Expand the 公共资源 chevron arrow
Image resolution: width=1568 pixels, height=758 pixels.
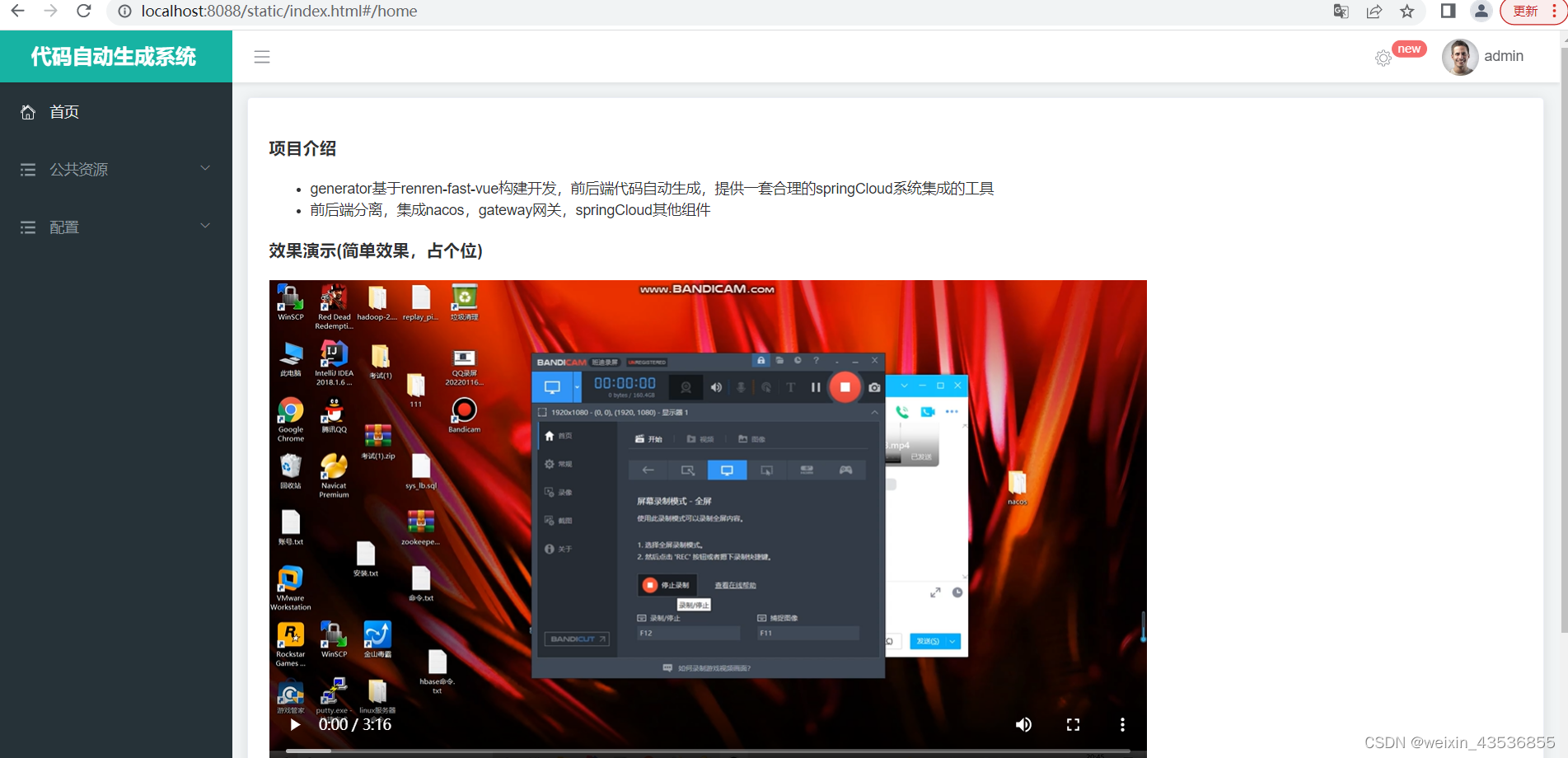(205, 168)
